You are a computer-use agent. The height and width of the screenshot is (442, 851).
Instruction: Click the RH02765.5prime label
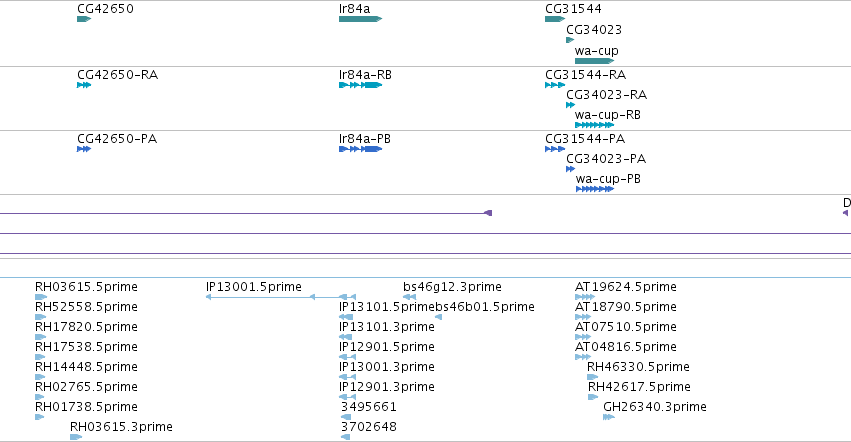tap(86, 387)
